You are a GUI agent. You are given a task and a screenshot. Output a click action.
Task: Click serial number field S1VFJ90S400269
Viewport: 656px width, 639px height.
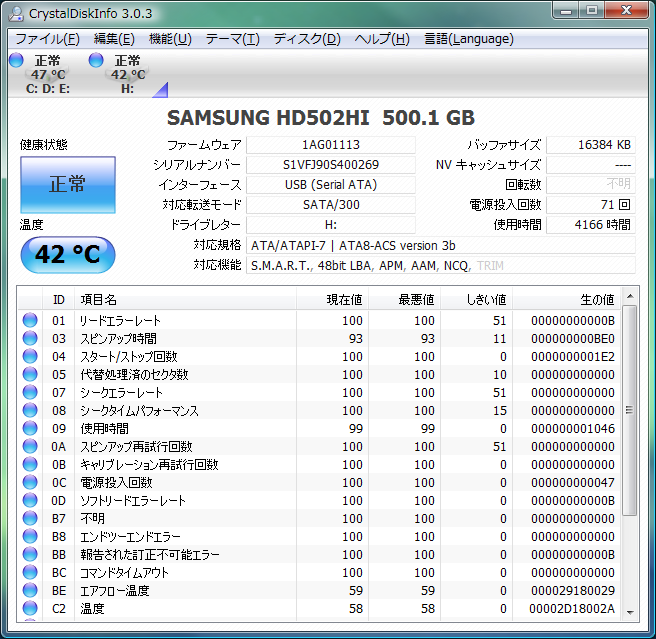(x=331, y=165)
